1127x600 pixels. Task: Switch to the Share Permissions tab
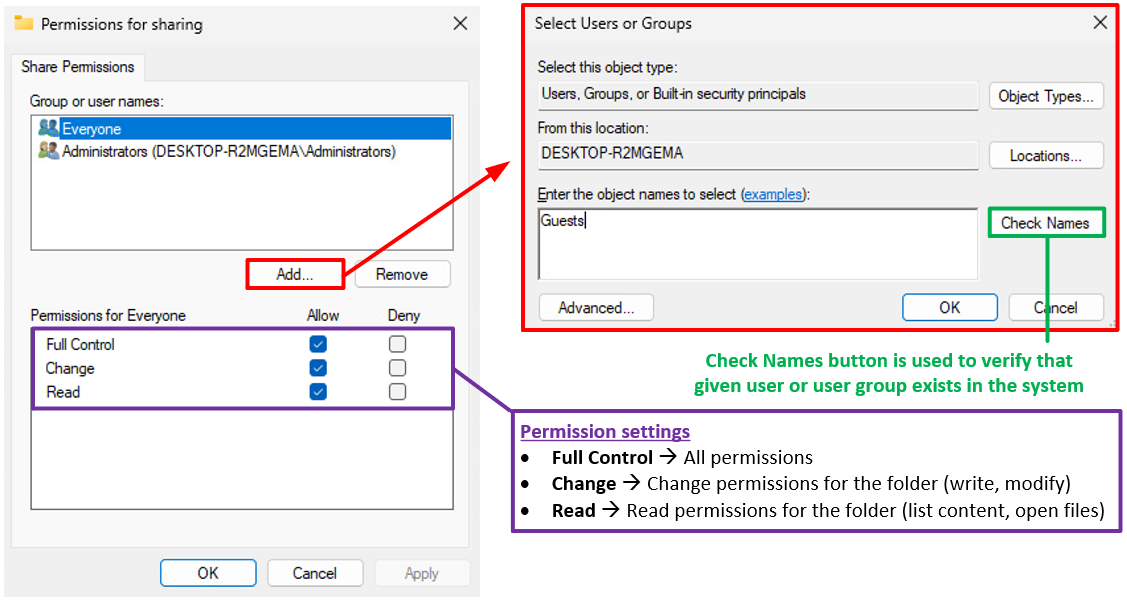coord(78,67)
